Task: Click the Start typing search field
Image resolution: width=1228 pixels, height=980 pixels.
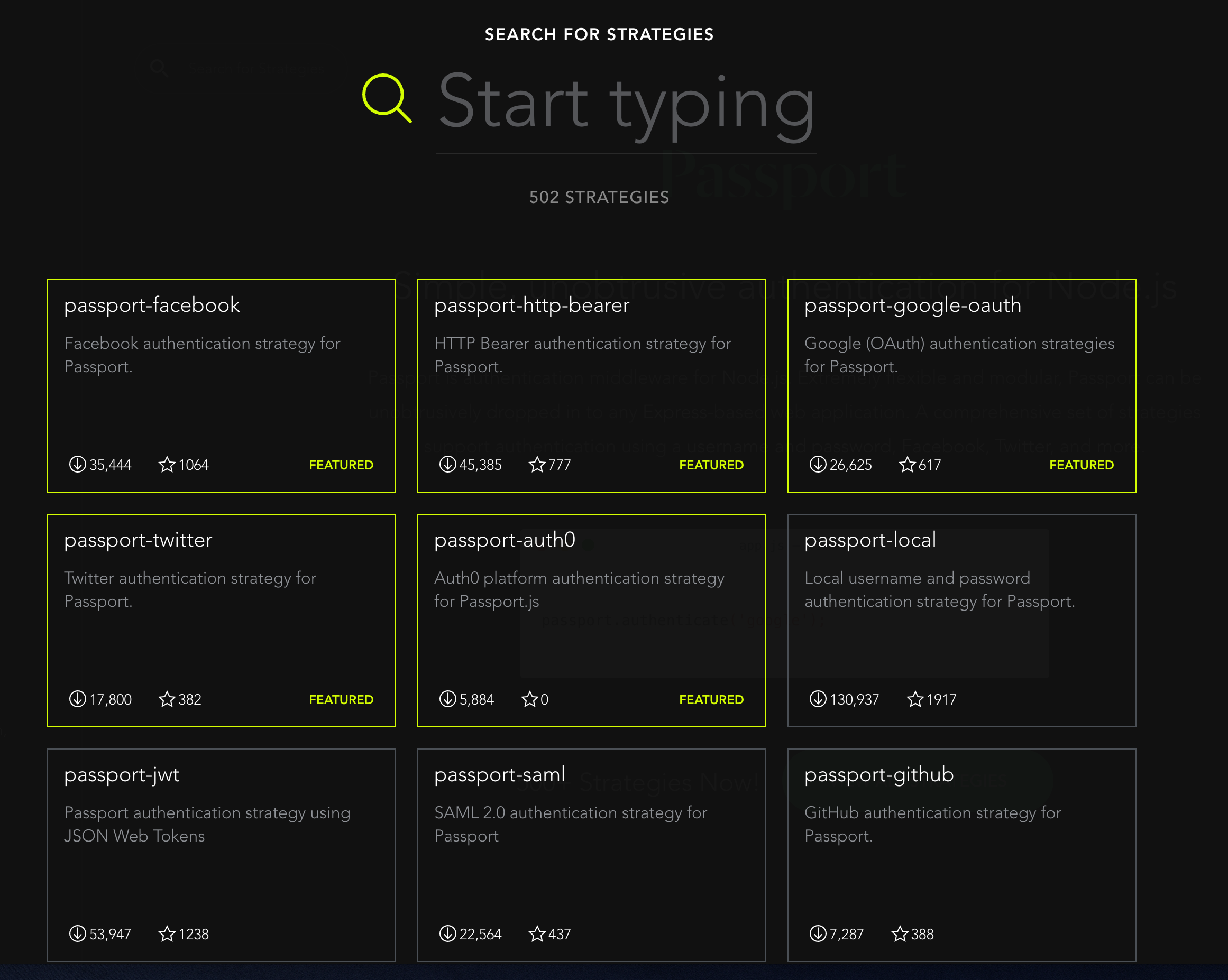Action: tap(626, 105)
